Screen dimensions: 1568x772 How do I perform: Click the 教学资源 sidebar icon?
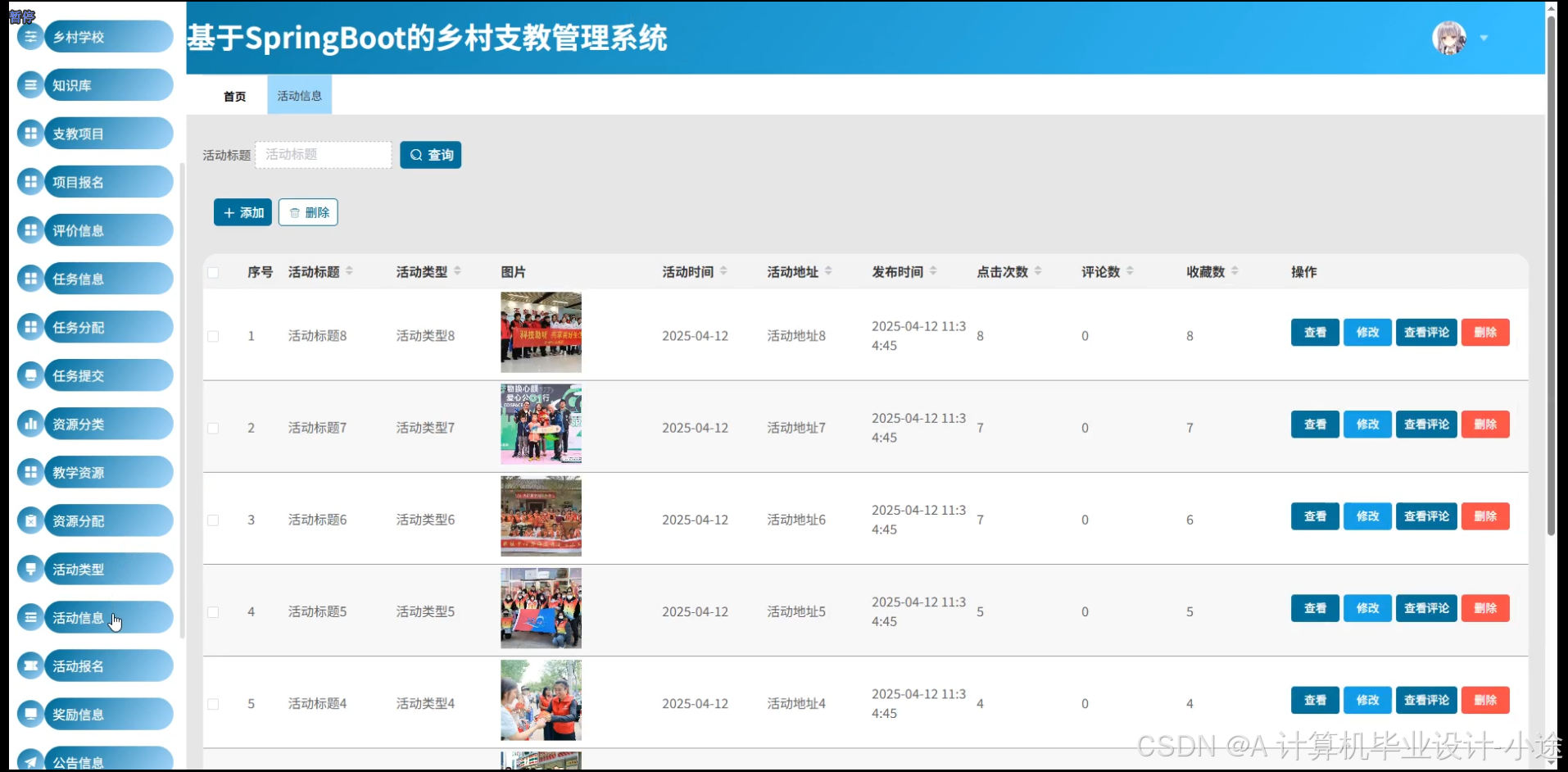[x=30, y=472]
